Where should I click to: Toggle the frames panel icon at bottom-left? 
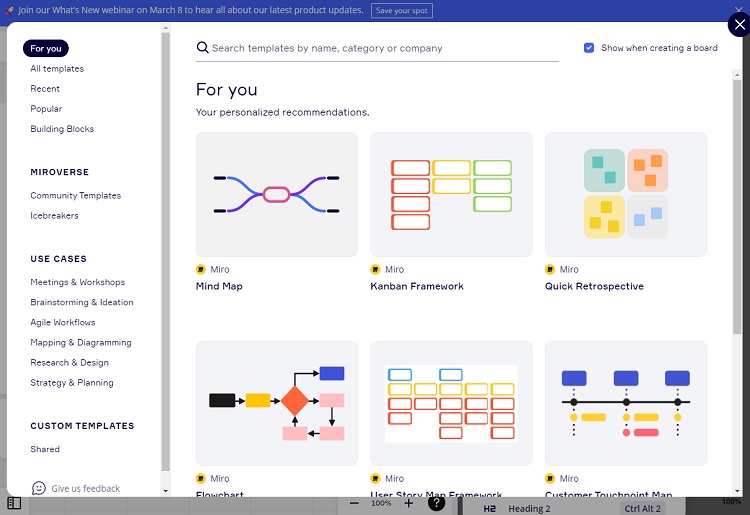(x=14, y=503)
